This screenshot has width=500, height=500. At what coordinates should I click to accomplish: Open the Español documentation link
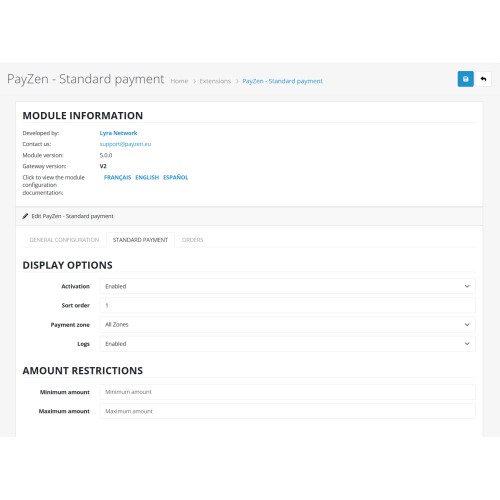(x=176, y=177)
